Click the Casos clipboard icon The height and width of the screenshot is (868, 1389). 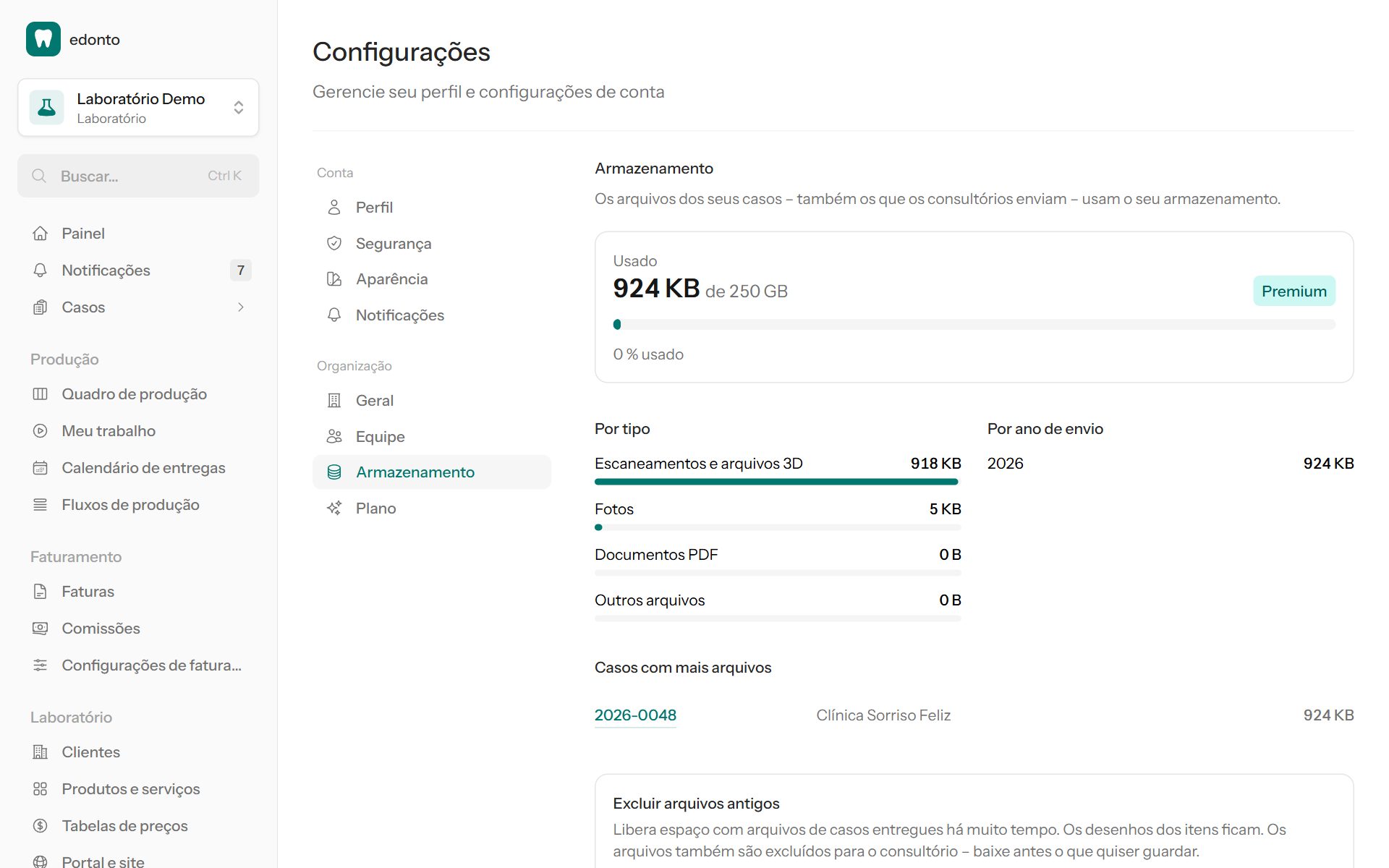pyautogui.click(x=41, y=307)
